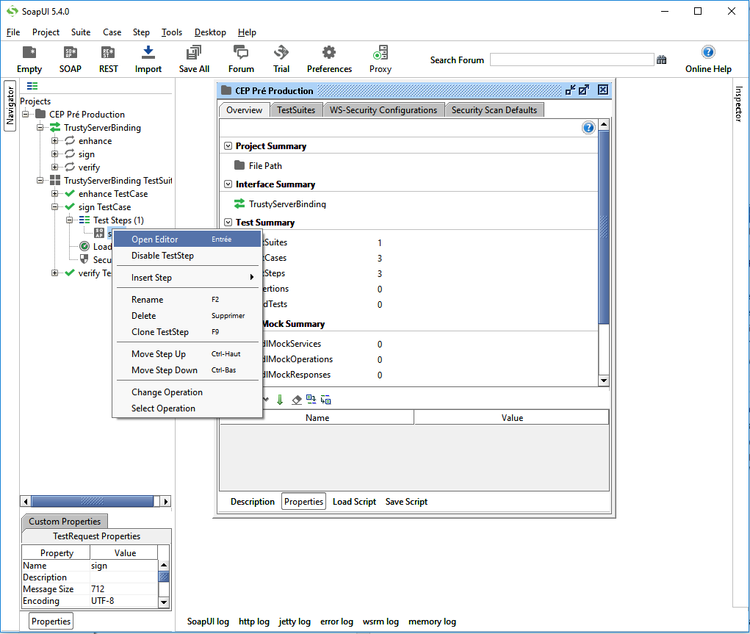750x634 pixels.
Task: Collapse the sign TestCase node
Action: (55, 207)
